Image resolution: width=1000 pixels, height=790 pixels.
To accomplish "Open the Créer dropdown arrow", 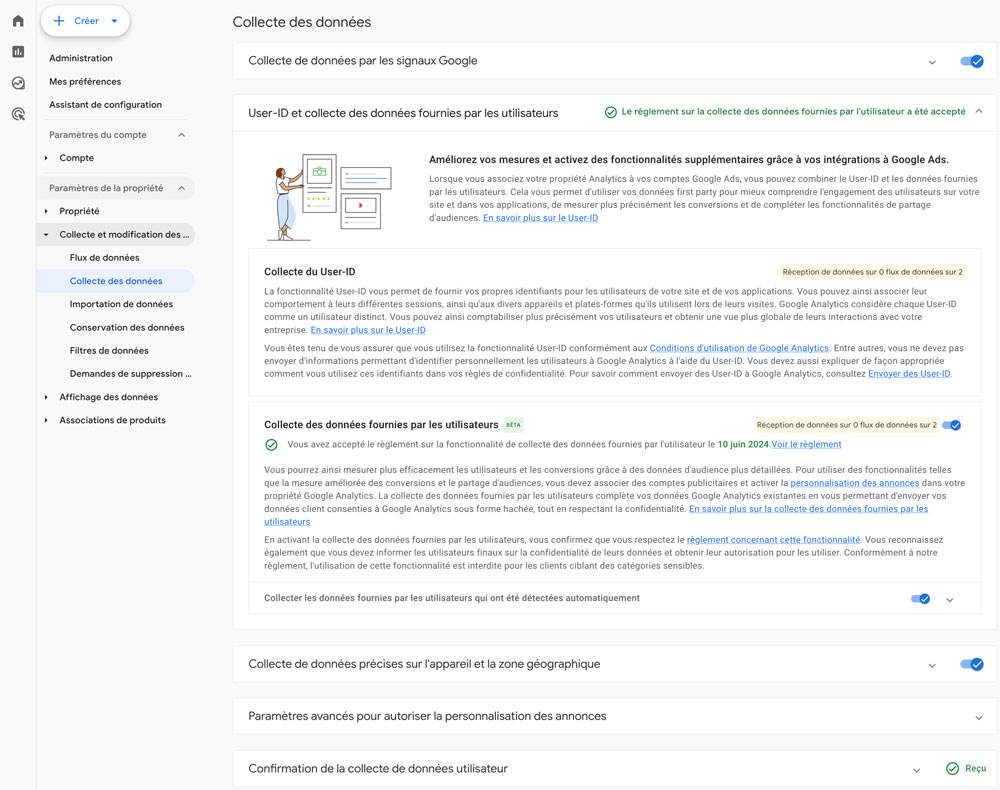I will [x=114, y=21].
